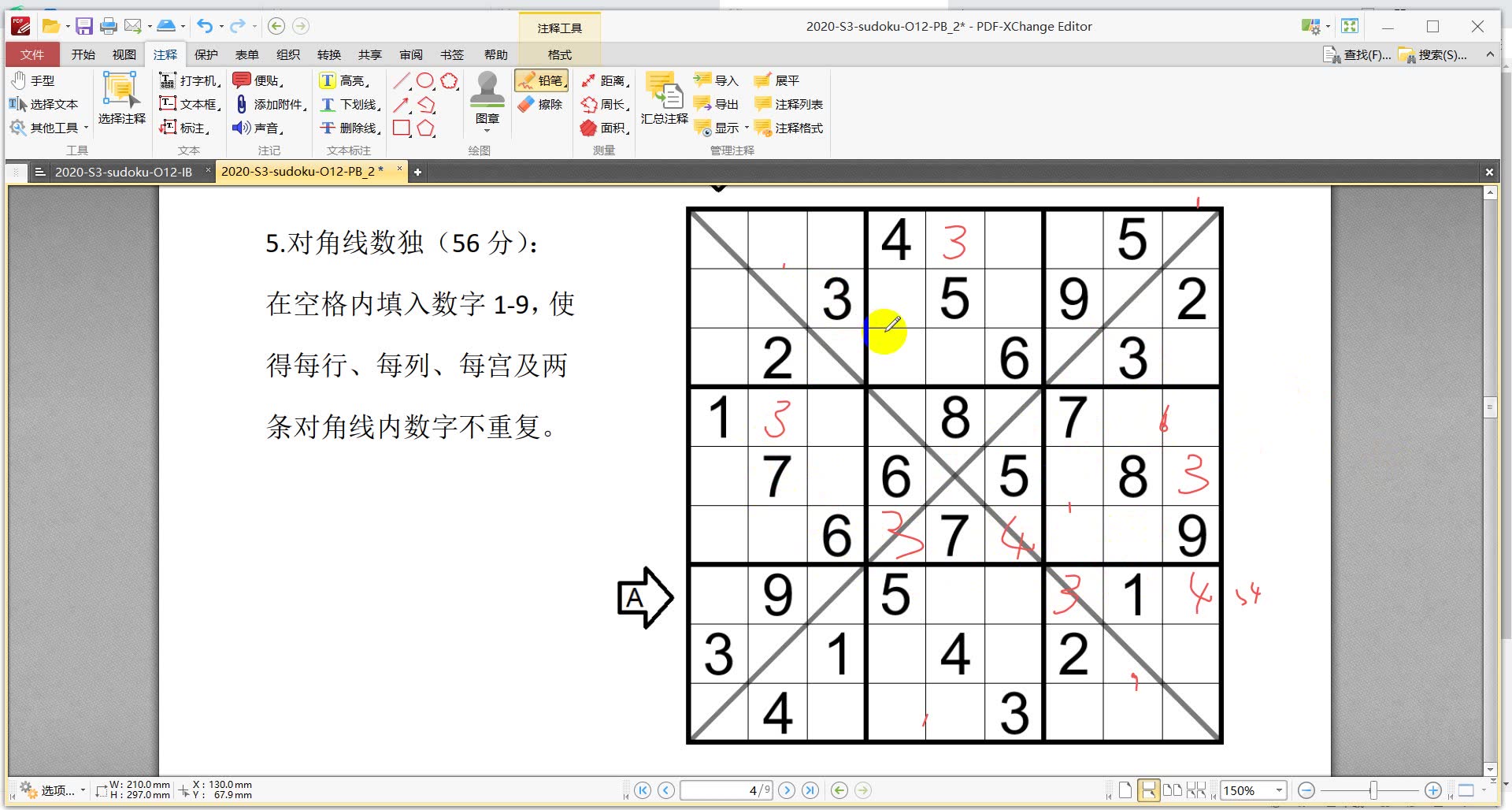
Task: Jump to the first page
Action: coord(643,790)
